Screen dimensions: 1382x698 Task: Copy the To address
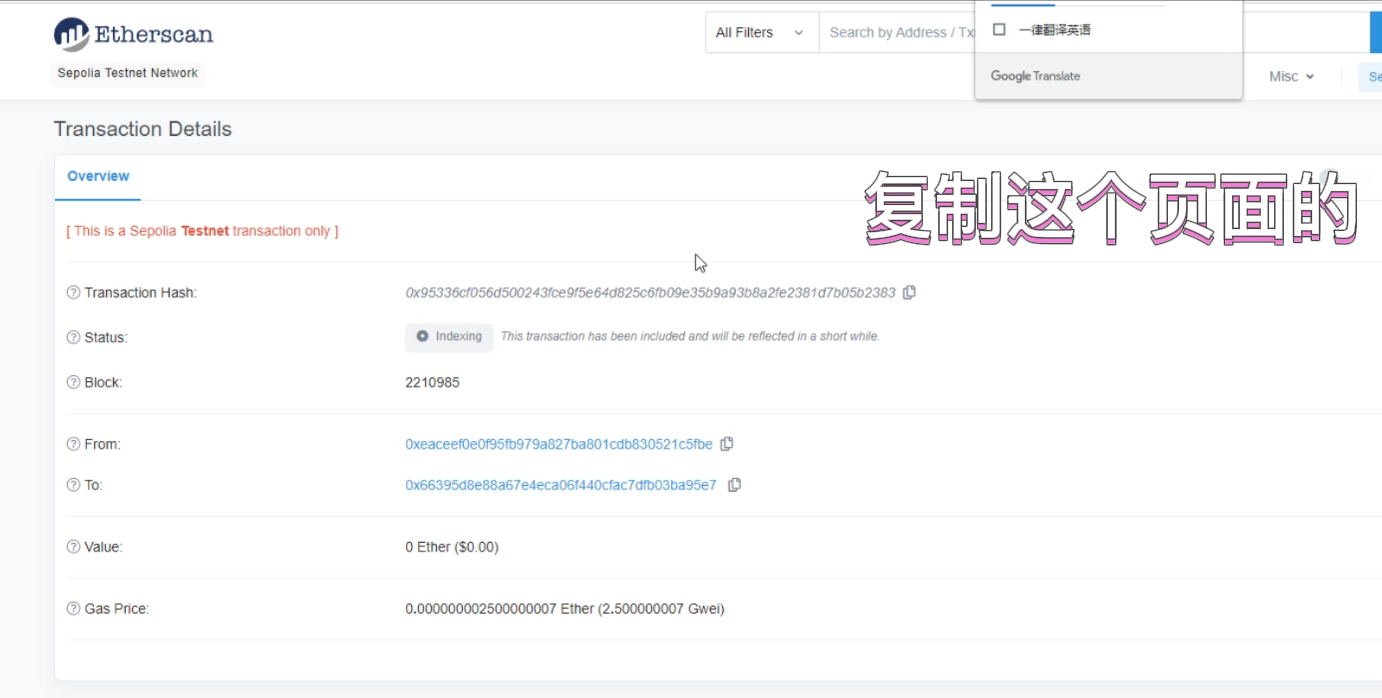pos(734,485)
